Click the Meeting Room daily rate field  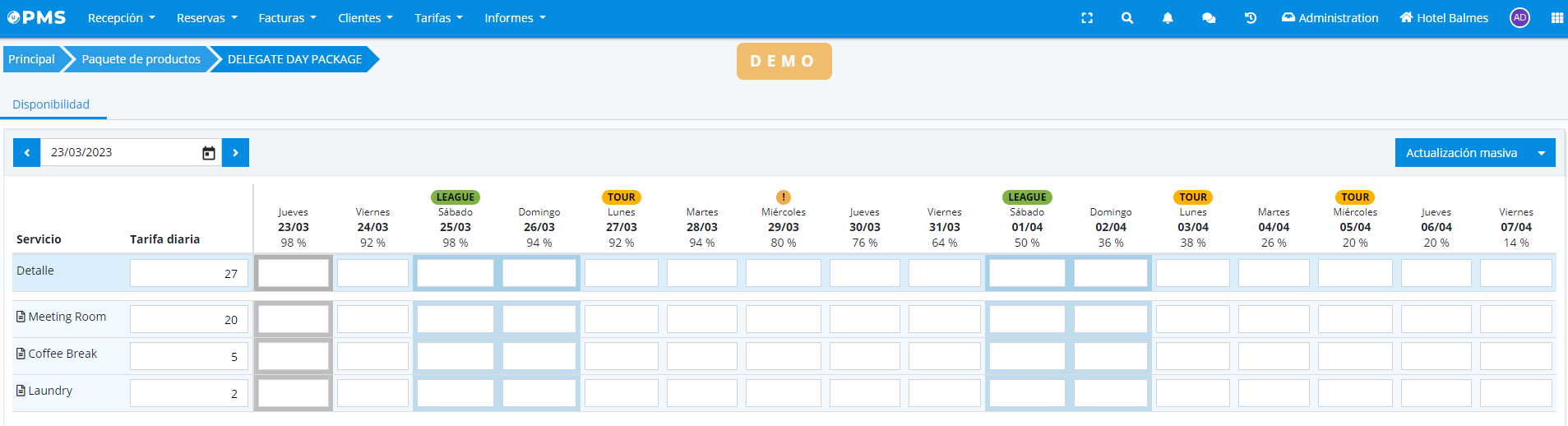pos(188,320)
